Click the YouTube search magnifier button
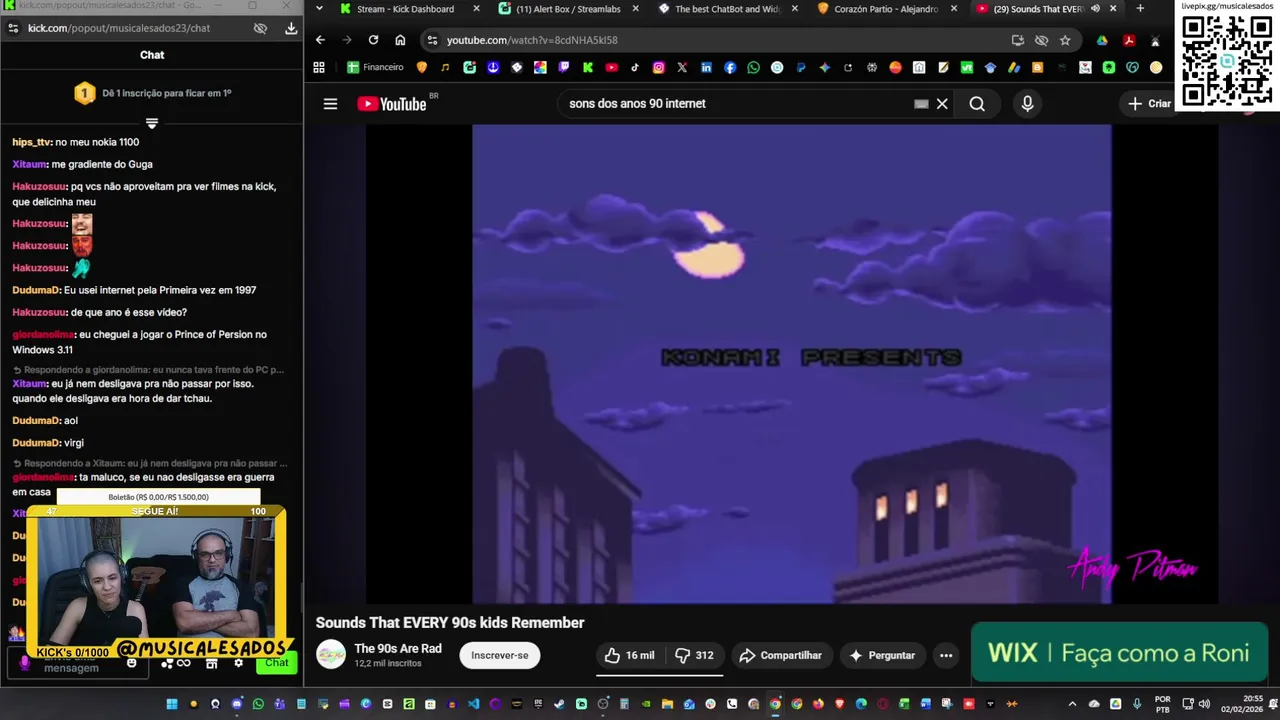The width and height of the screenshot is (1280, 720). point(977,104)
